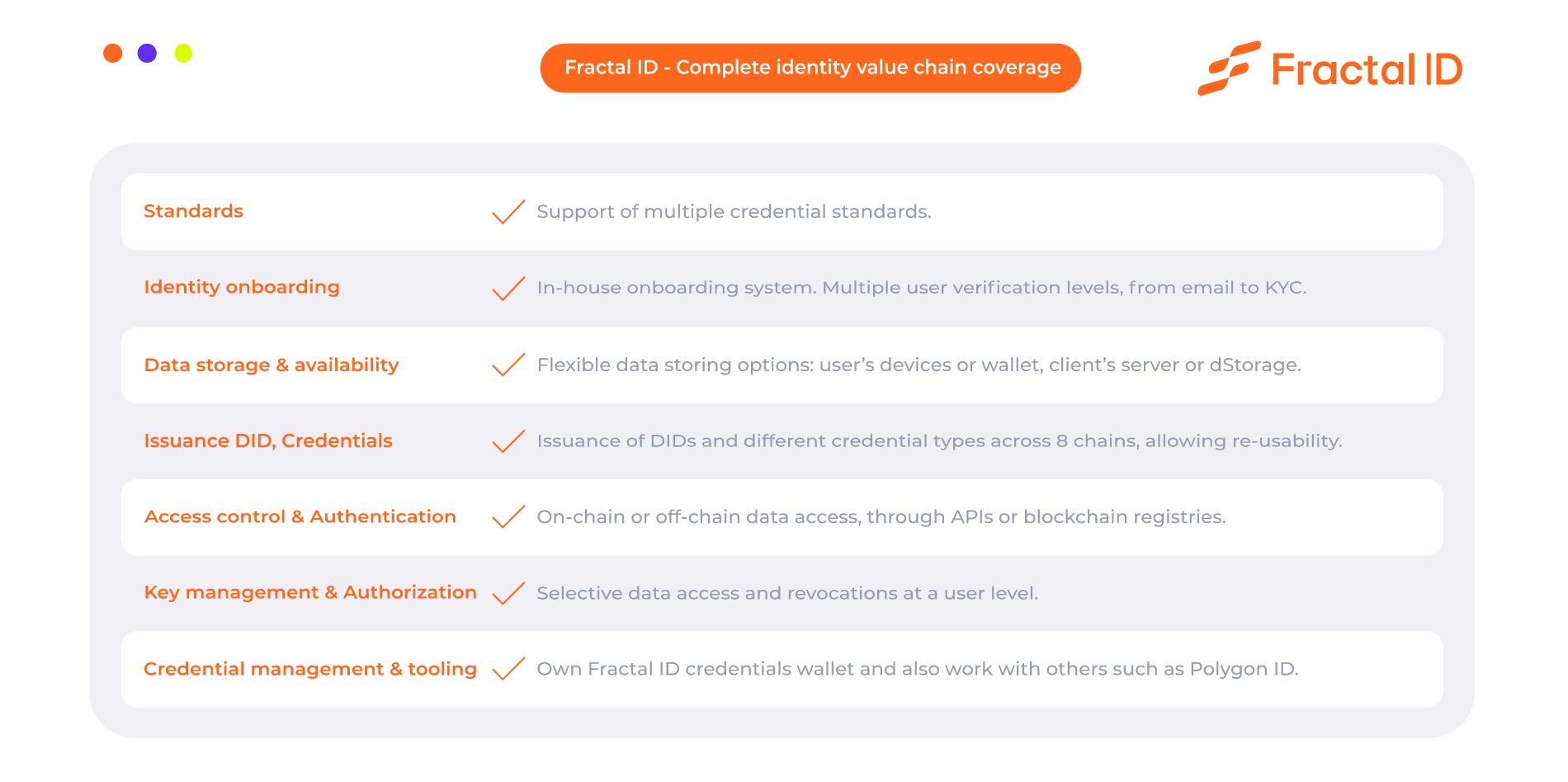Select the Identity onboarding label
This screenshot has width=1568, height=782.
click(242, 287)
